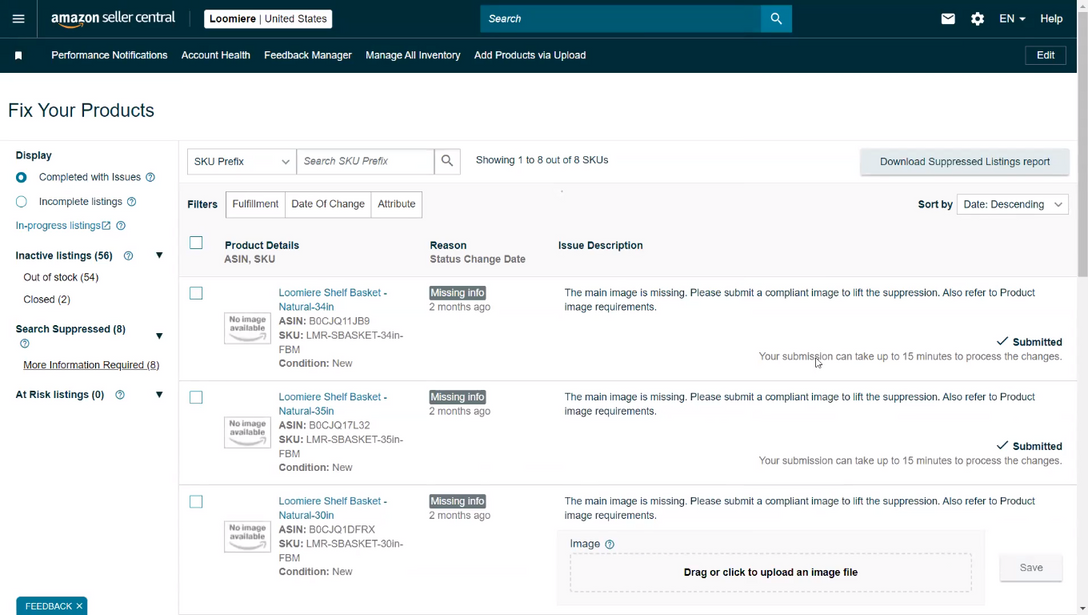Collapse the Inactive listings section arrow
Screen dimensions: 1088x615
(159, 255)
